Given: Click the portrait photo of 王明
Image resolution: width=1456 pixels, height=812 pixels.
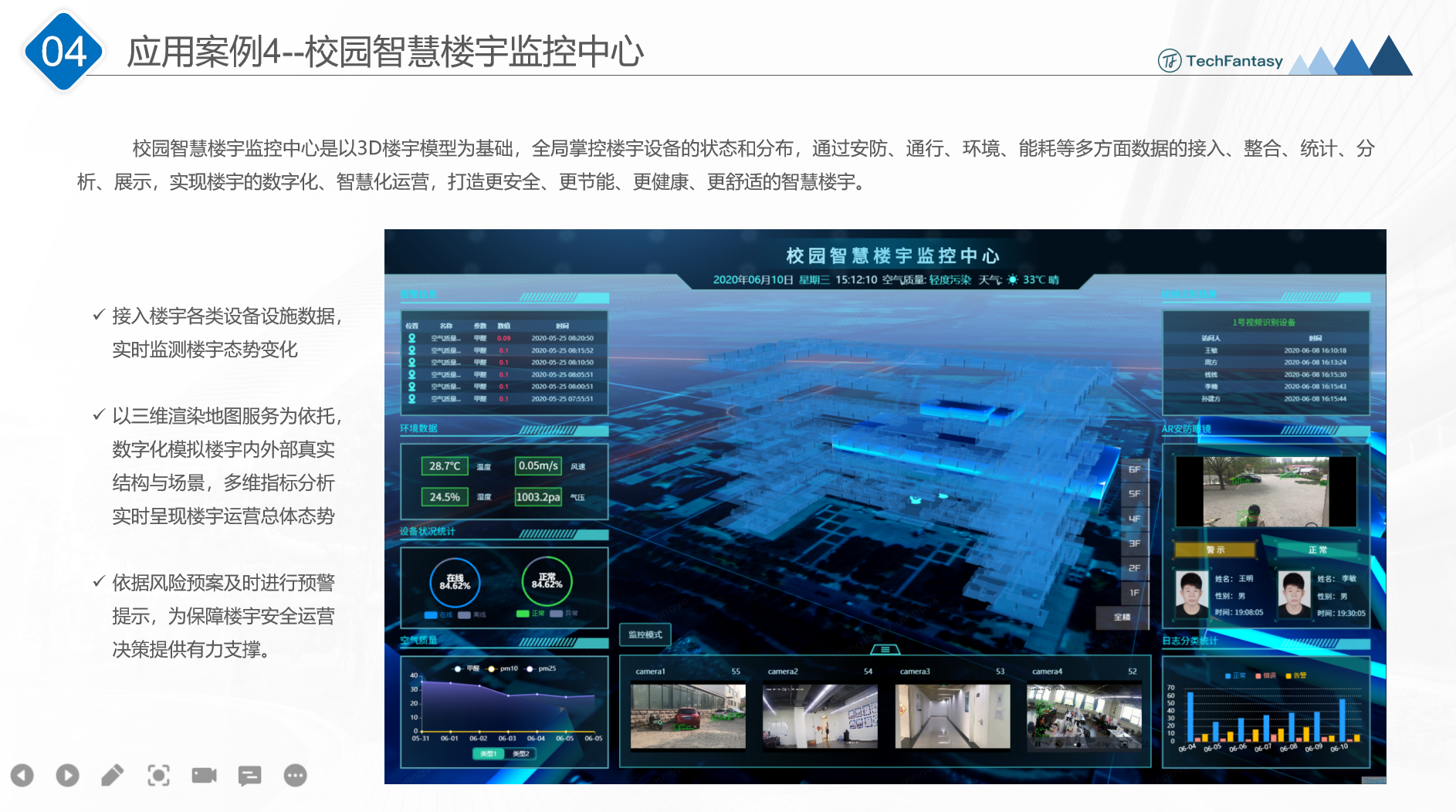Looking at the screenshot, I should click(1191, 594).
